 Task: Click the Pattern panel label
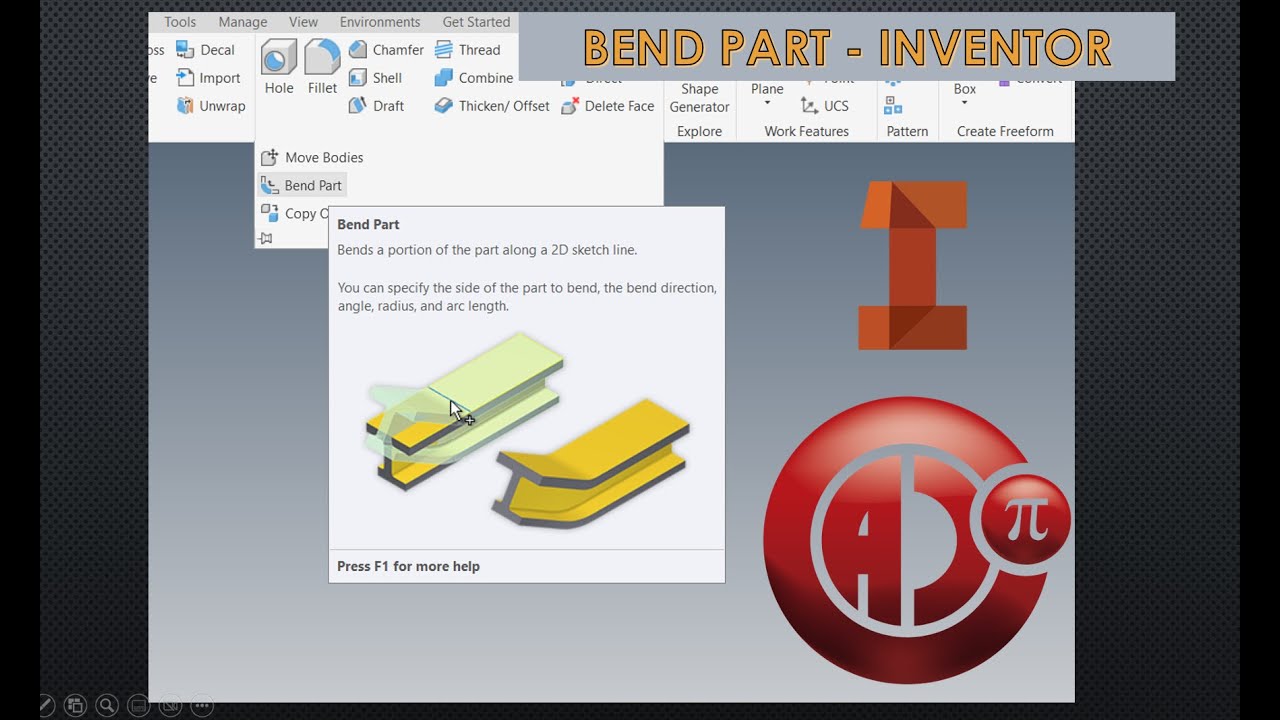pos(907,131)
